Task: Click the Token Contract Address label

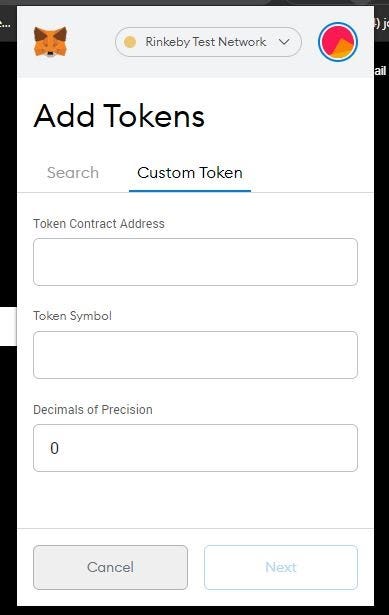Action: click(99, 224)
